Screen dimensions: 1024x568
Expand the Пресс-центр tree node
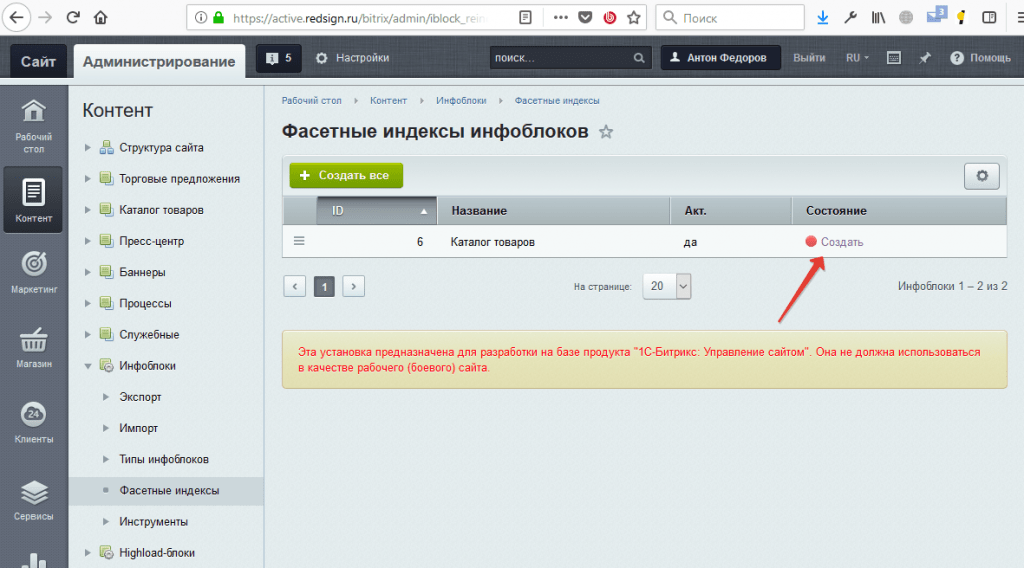coord(88,241)
